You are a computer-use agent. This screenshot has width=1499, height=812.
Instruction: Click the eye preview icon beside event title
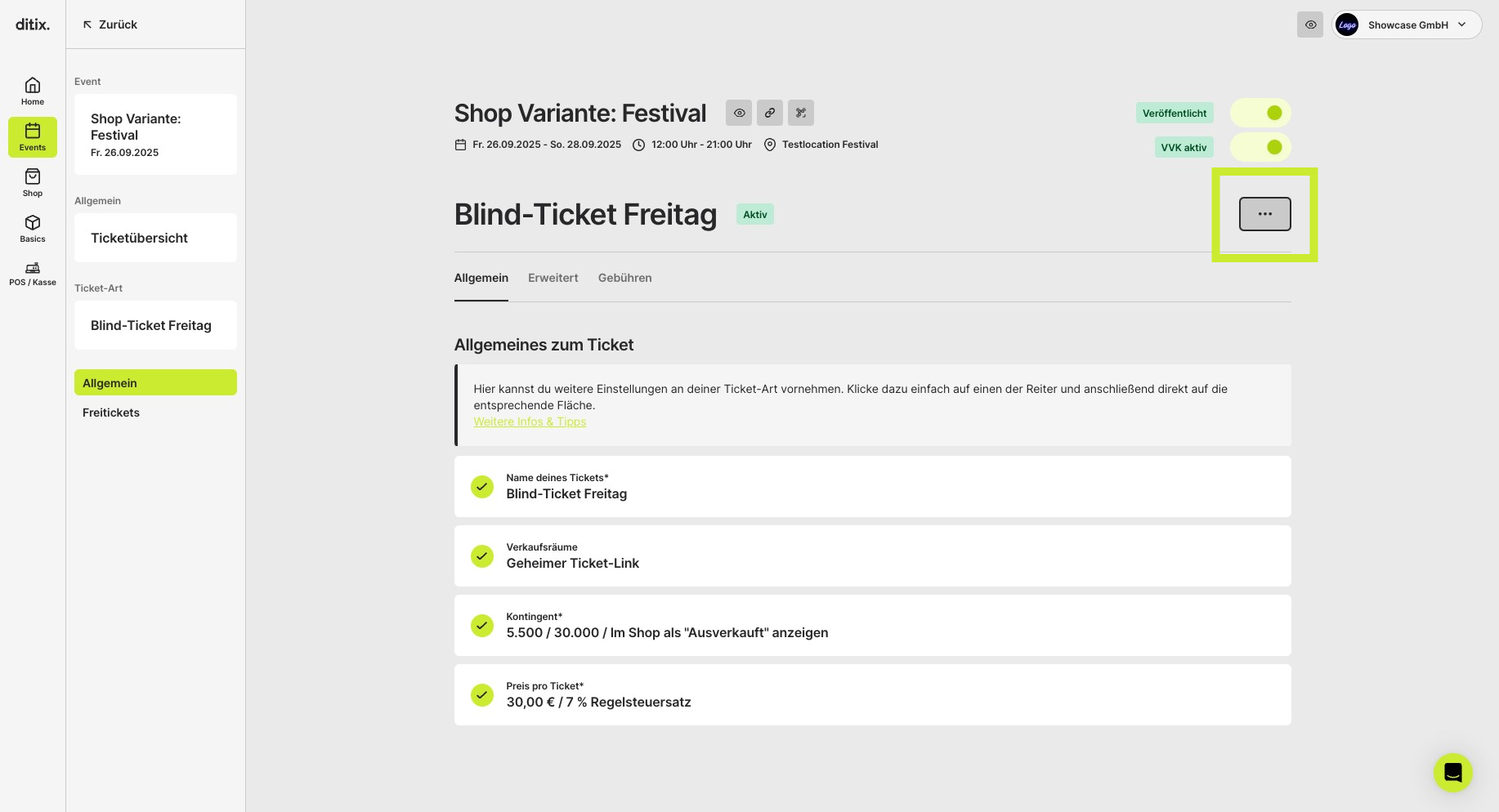pos(739,113)
